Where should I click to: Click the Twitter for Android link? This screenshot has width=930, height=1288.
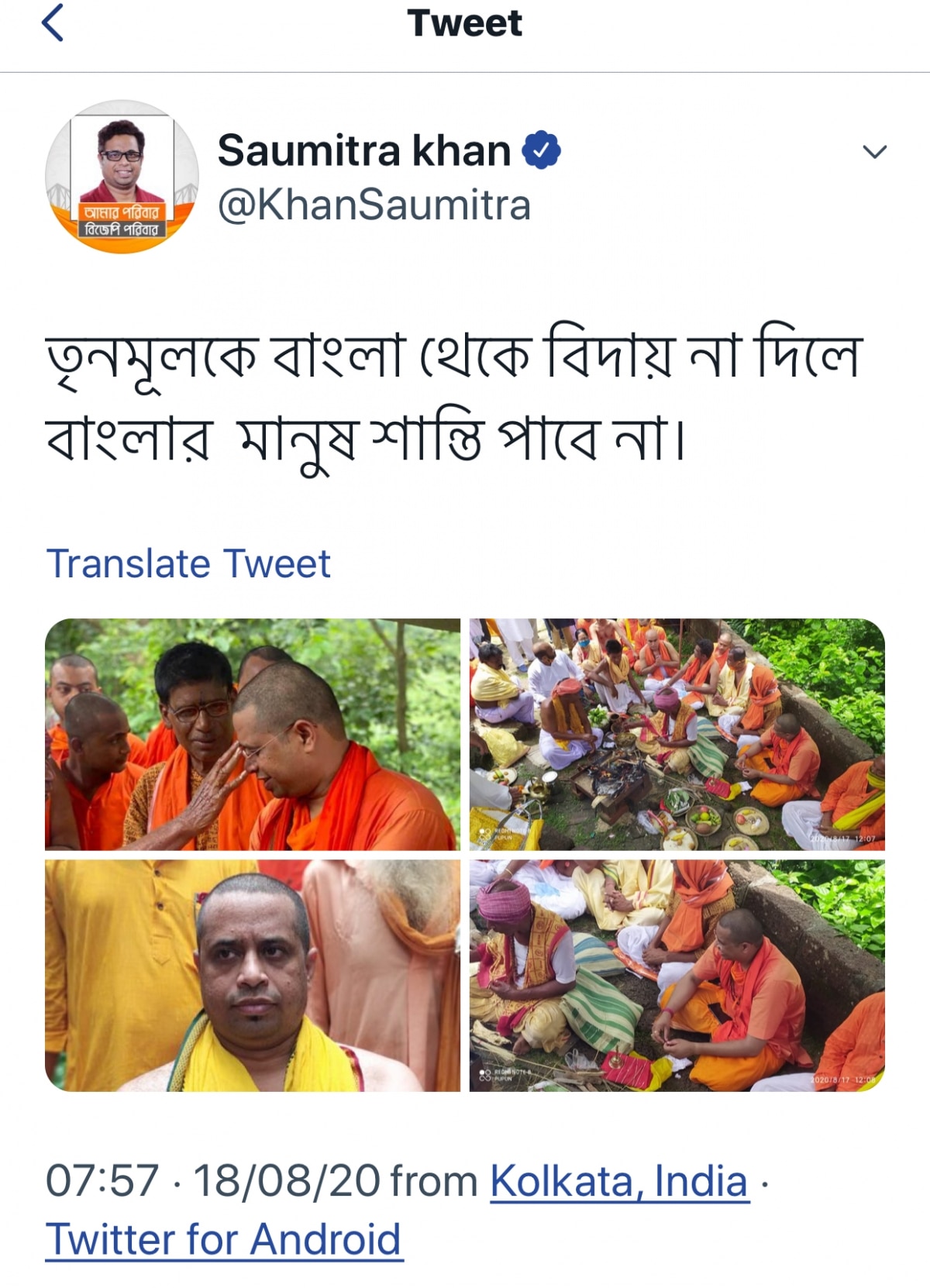point(224,1239)
